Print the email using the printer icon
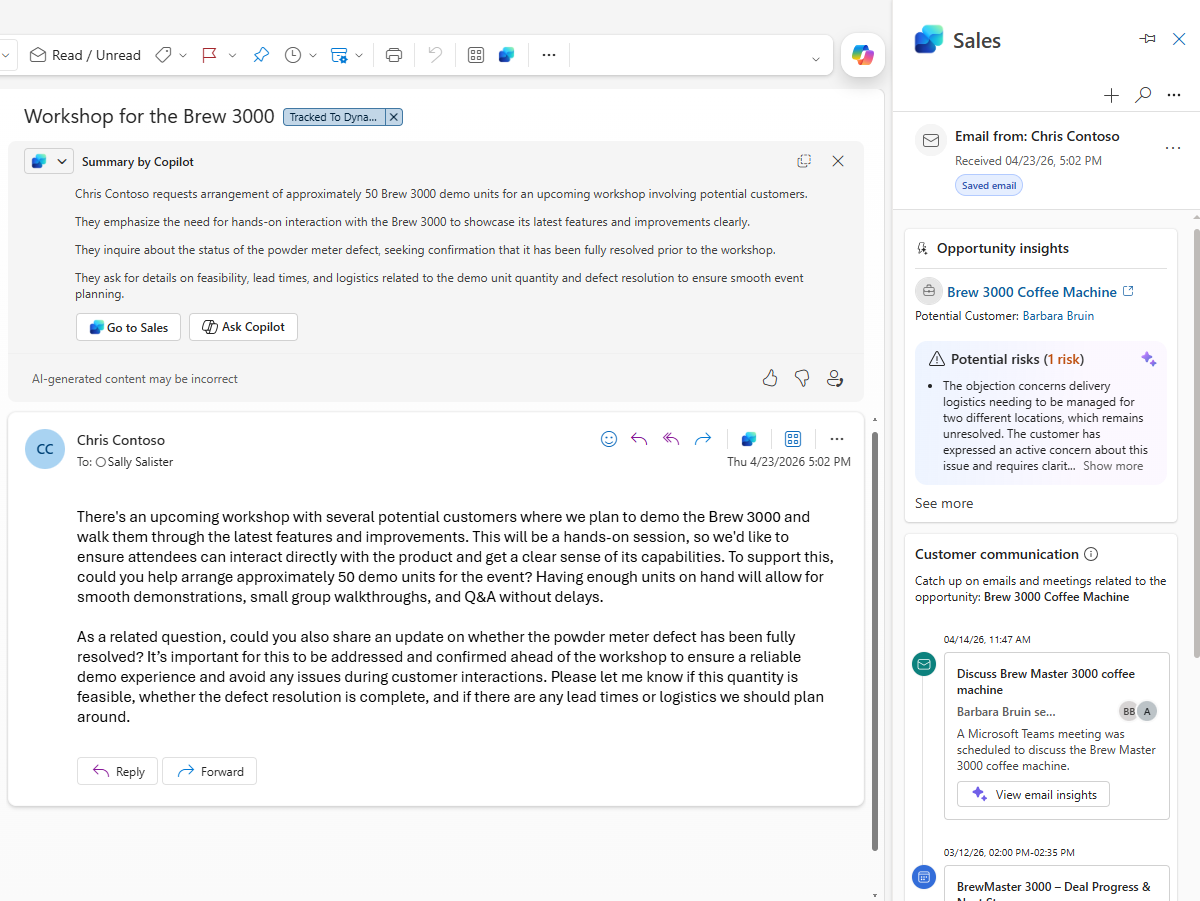The image size is (1200, 901). click(394, 55)
